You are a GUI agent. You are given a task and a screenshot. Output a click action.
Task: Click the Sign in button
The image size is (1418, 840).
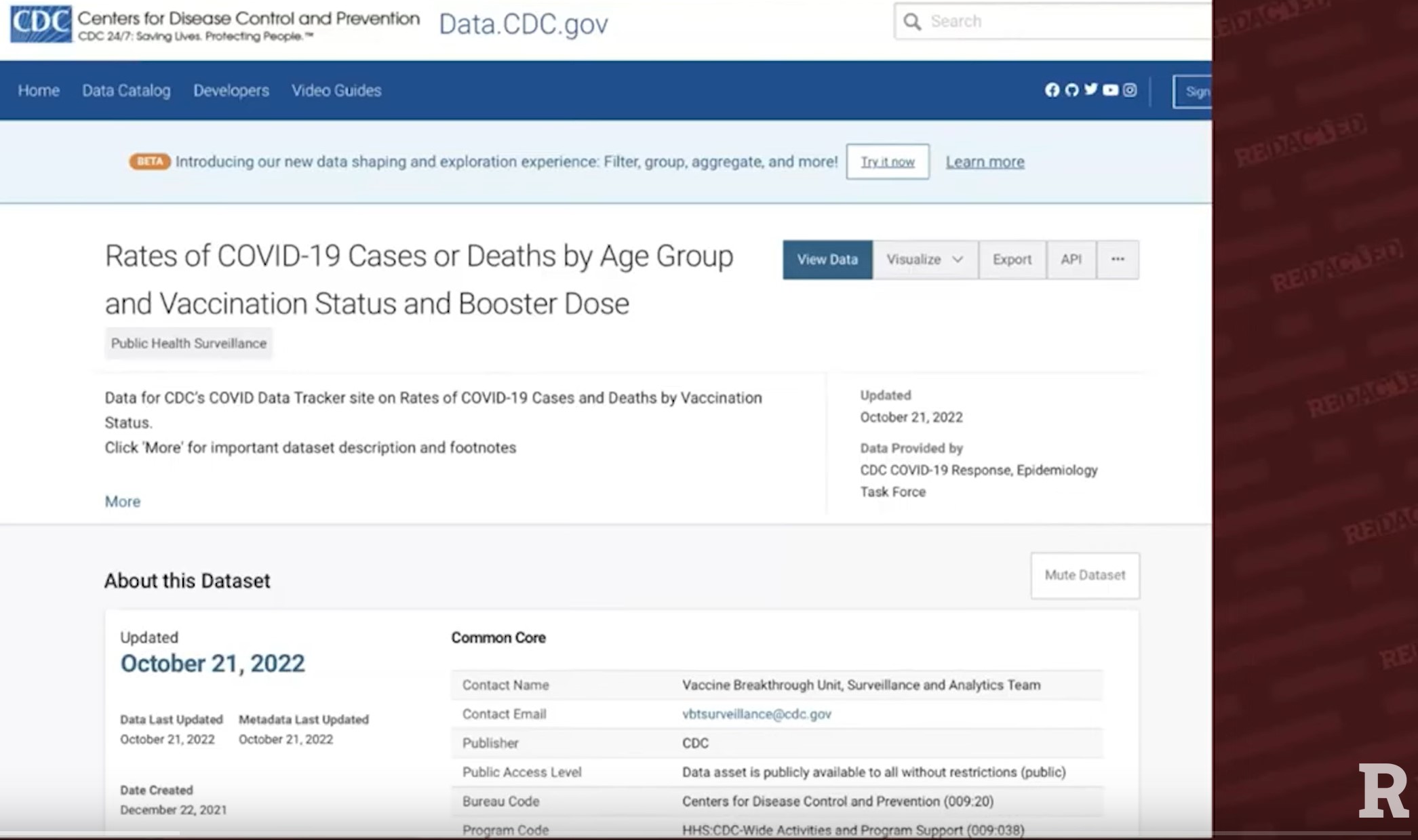click(1193, 92)
